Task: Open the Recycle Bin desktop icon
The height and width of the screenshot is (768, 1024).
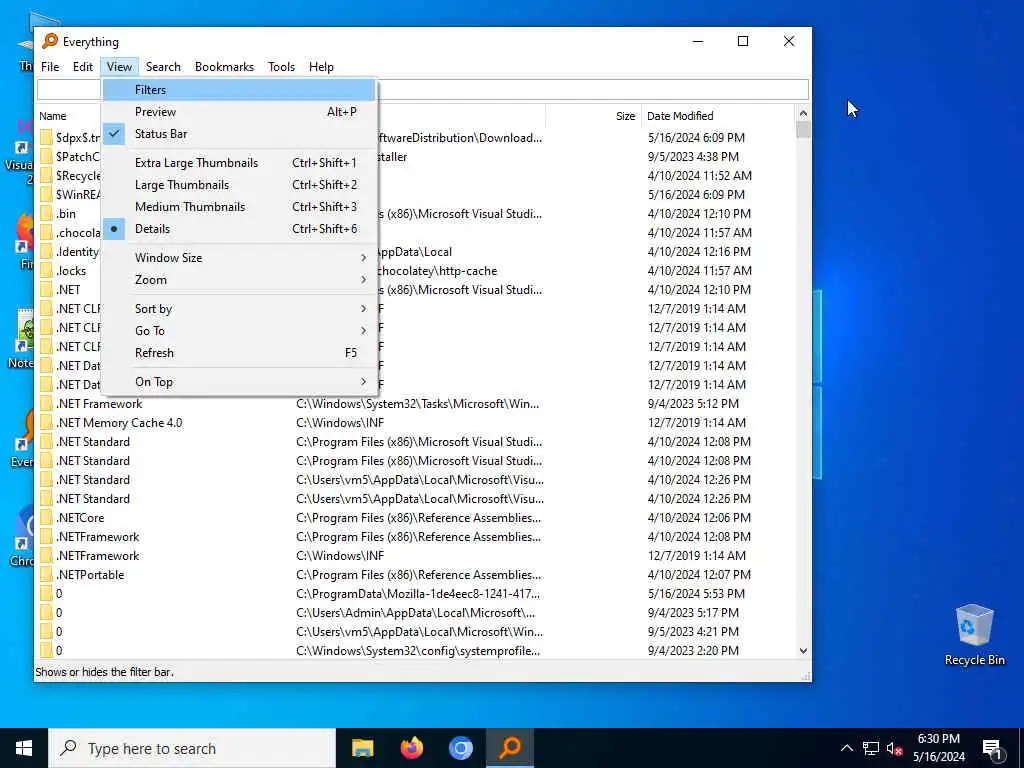Action: [x=974, y=635]
